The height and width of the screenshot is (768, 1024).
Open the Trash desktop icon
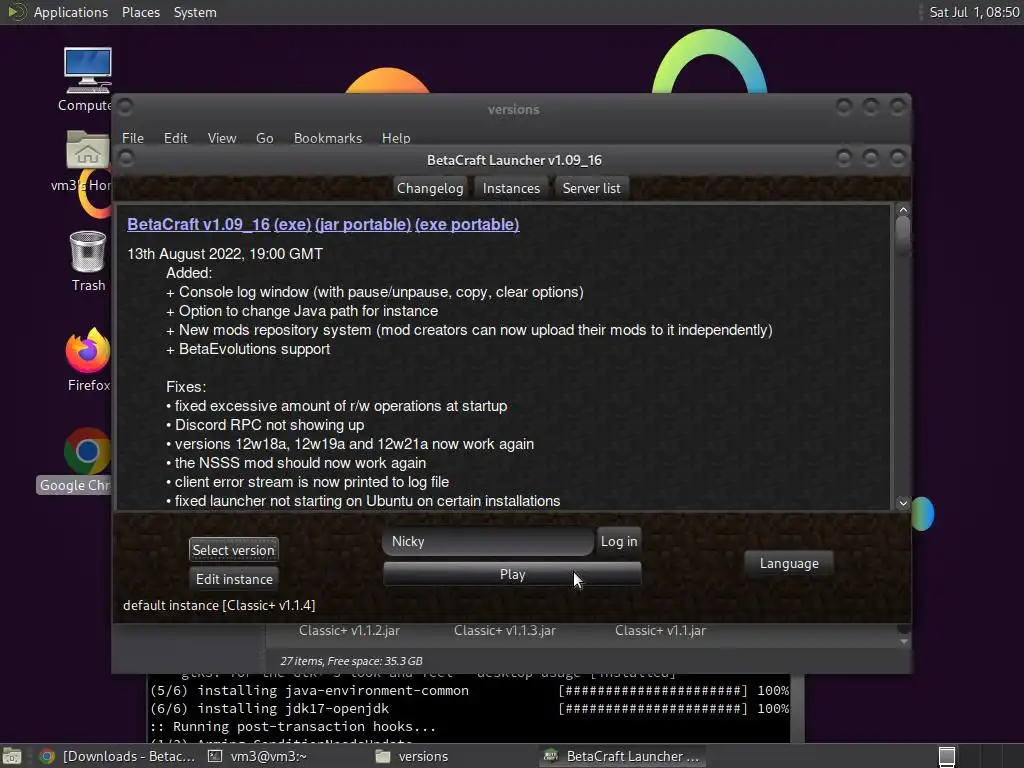click(88, 261)
